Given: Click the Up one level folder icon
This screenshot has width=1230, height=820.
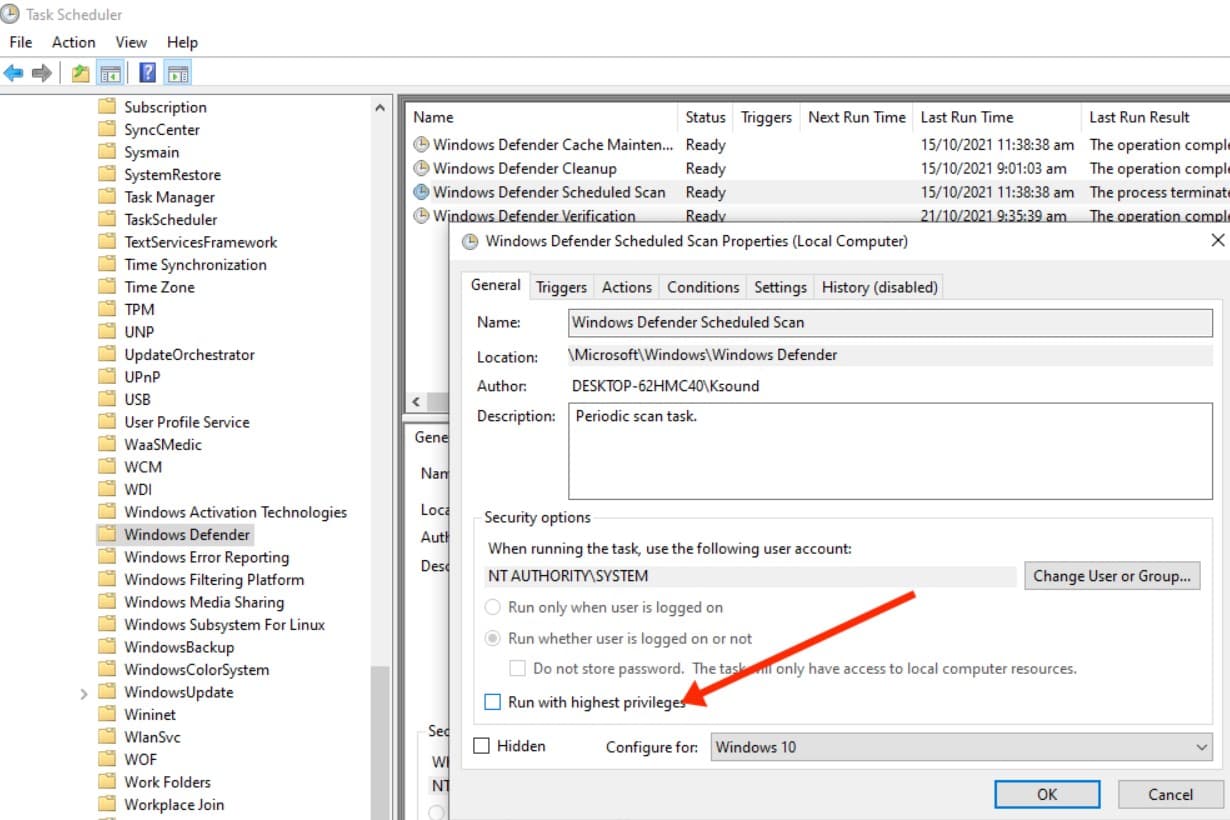Looking at the screenshot, I should point(81,73).
